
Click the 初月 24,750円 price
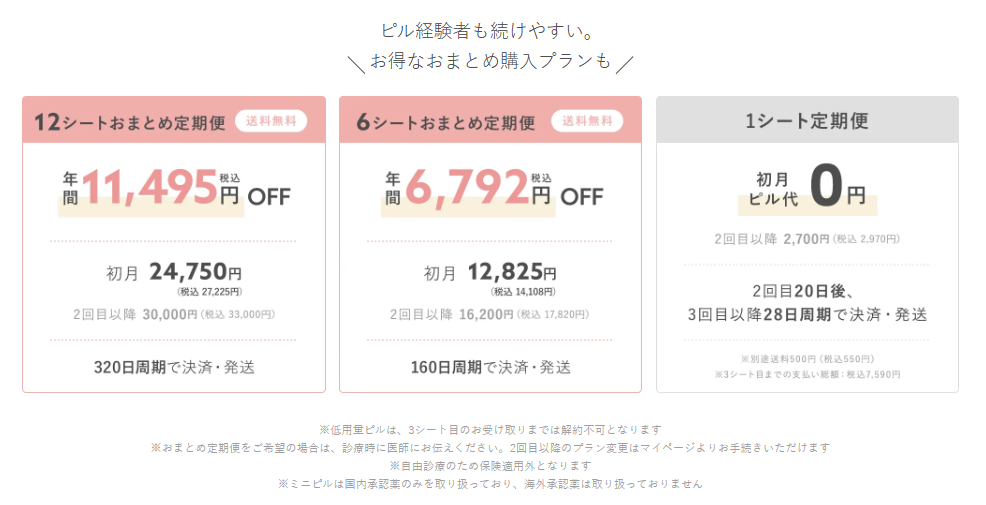pos(174,273)
